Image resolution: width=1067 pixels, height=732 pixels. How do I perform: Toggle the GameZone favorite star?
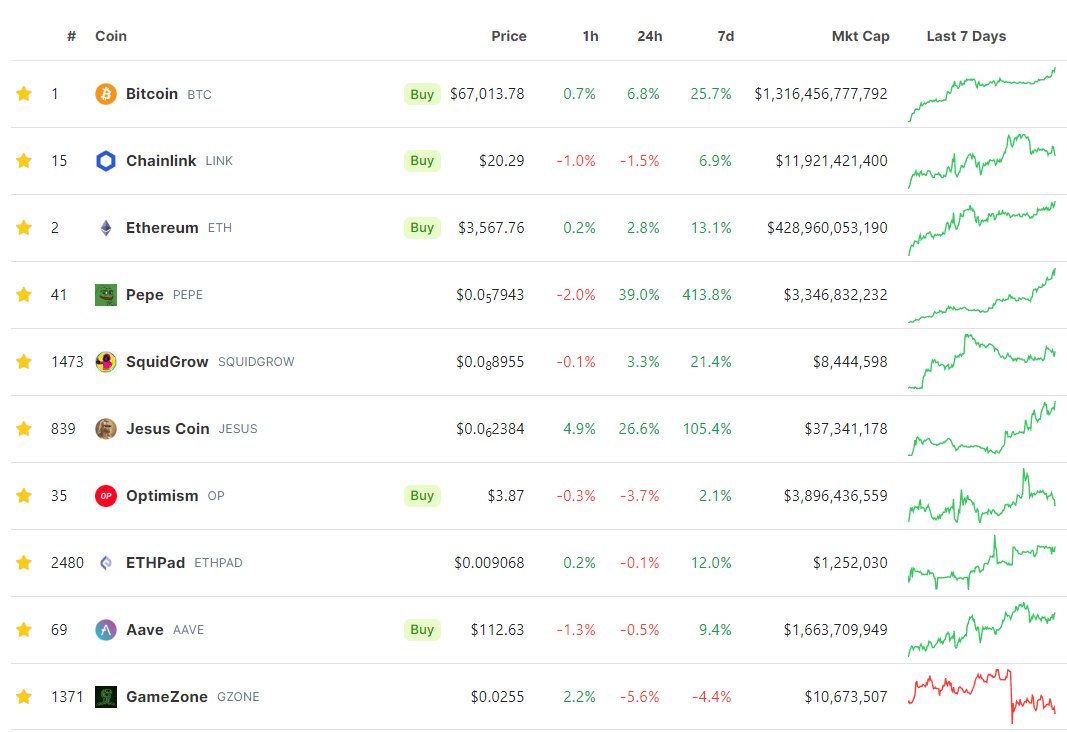[24, 697]
